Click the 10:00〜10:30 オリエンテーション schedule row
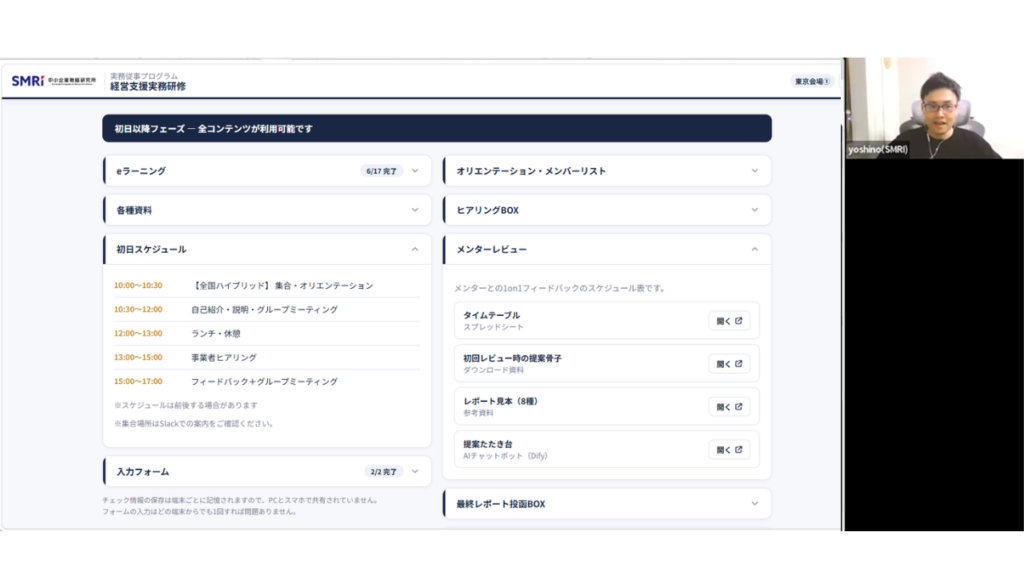The height and width of the screenshot is (576, 1024). pyautogui.click(x=266, y=285)
